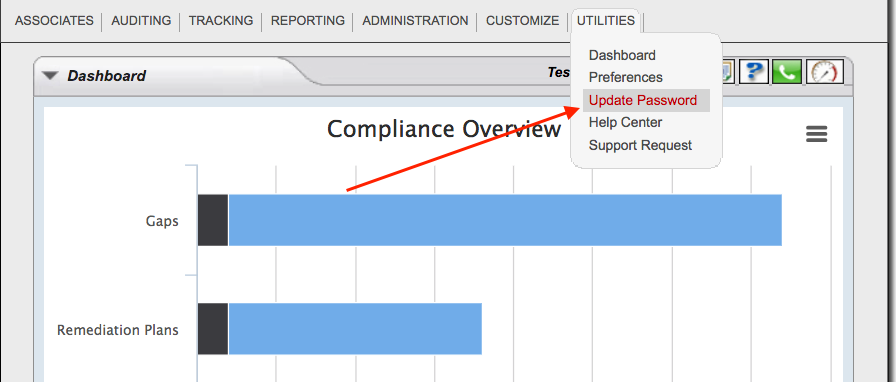The width and height of the screenshot is (896, 382).
Task: Open the CUSTOMIZE menu
Action: point(523,21)
